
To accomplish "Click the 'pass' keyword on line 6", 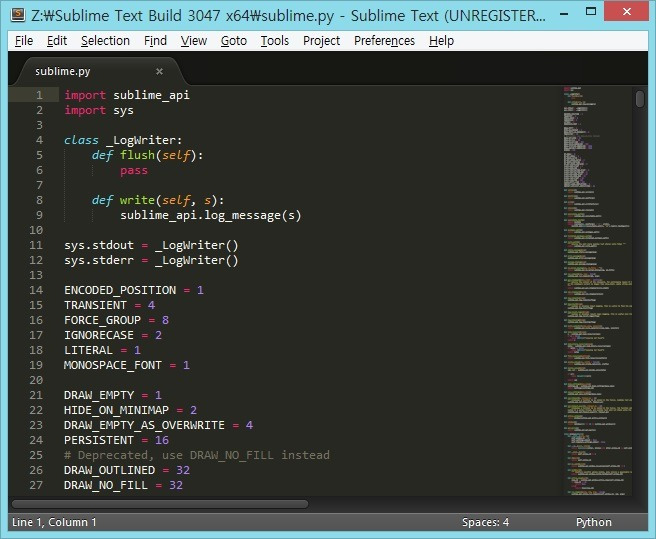I will point(134,171).
